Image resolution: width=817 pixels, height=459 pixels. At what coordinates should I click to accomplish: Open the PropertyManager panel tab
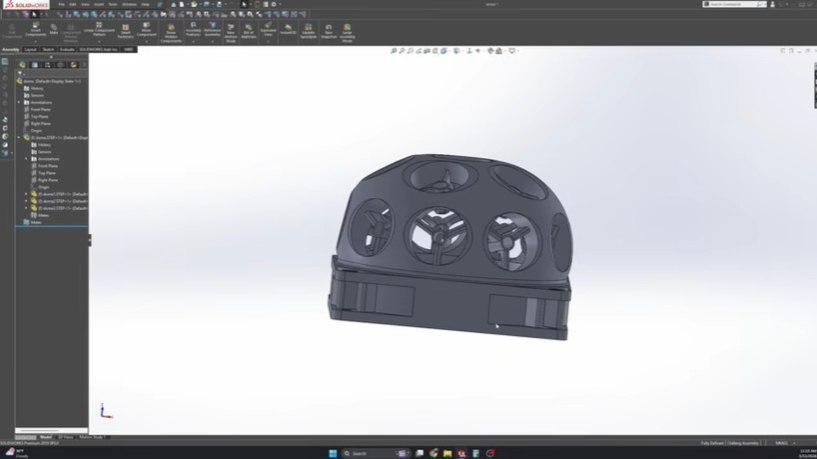point(35,65)
